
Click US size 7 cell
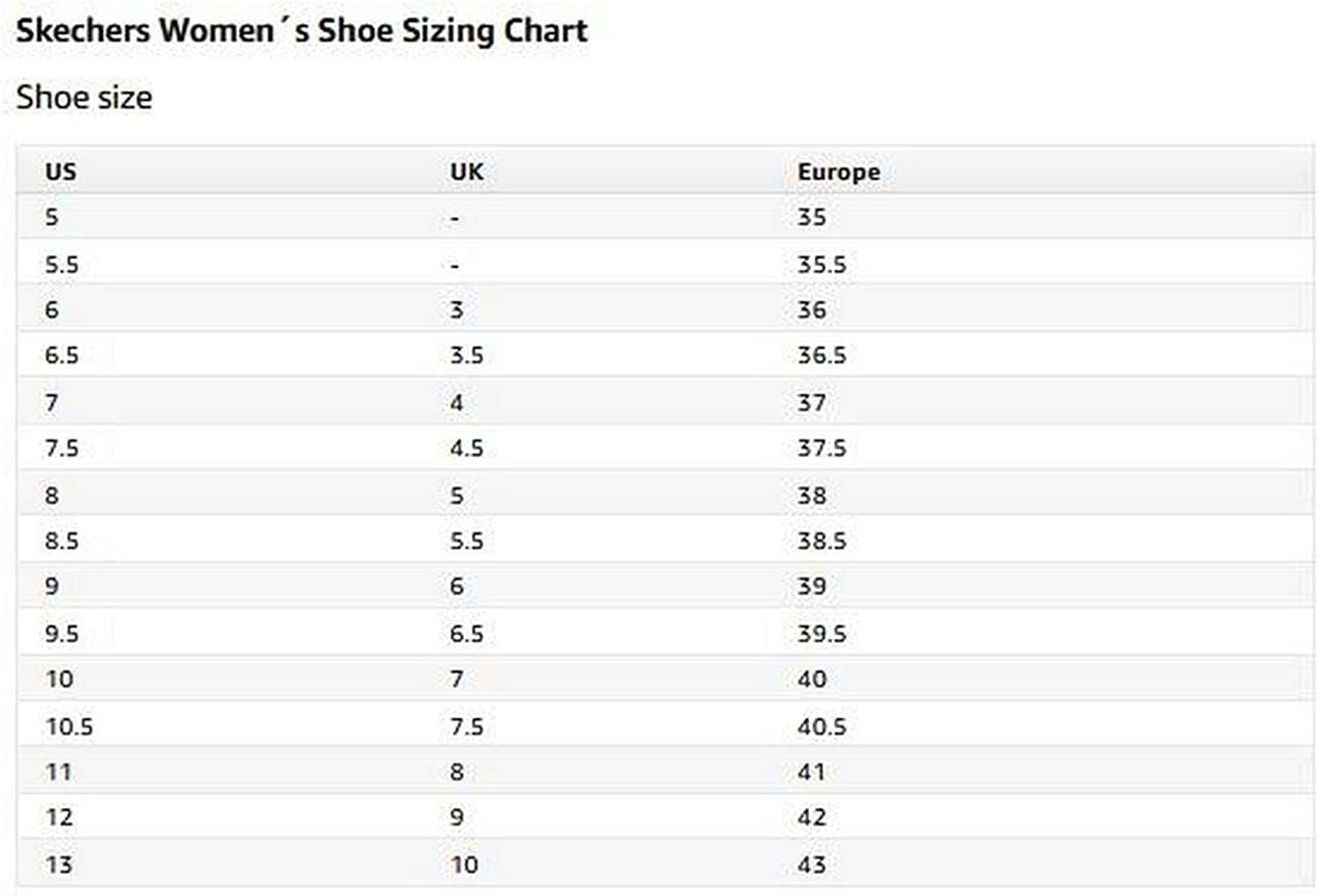tap(52, 403)
